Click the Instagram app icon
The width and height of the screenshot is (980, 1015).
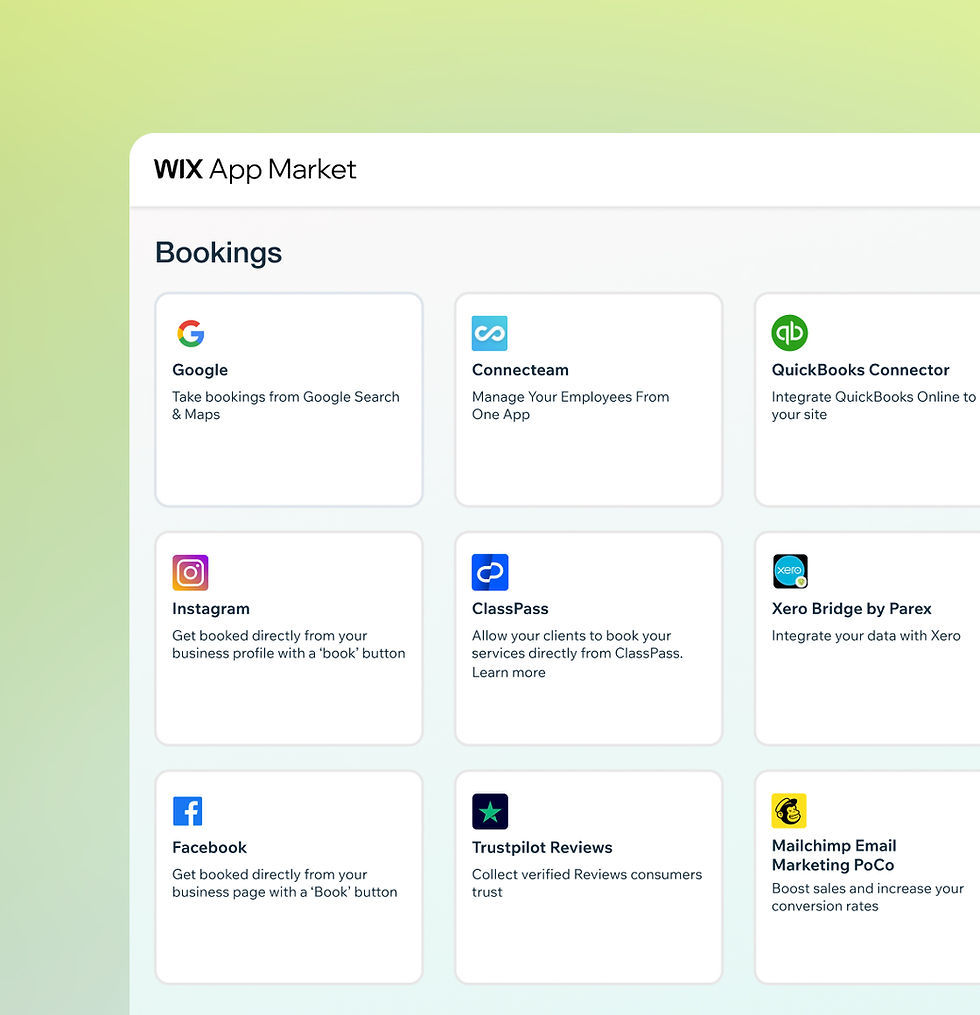point(190,572)
